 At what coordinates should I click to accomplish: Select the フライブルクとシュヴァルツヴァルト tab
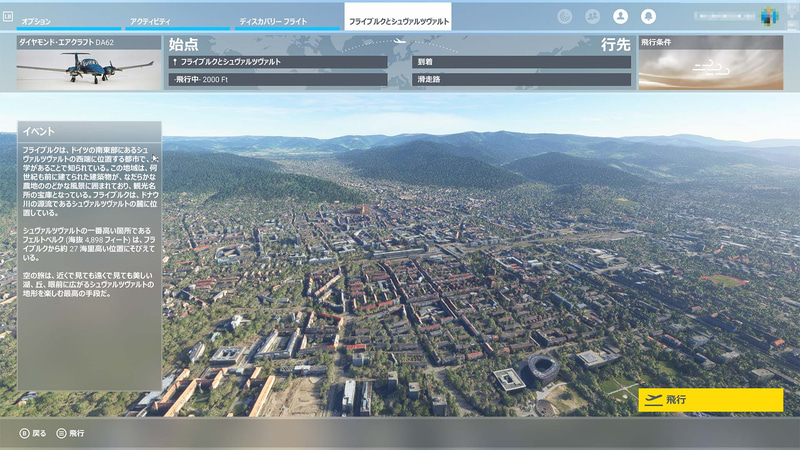click(398, 20)
